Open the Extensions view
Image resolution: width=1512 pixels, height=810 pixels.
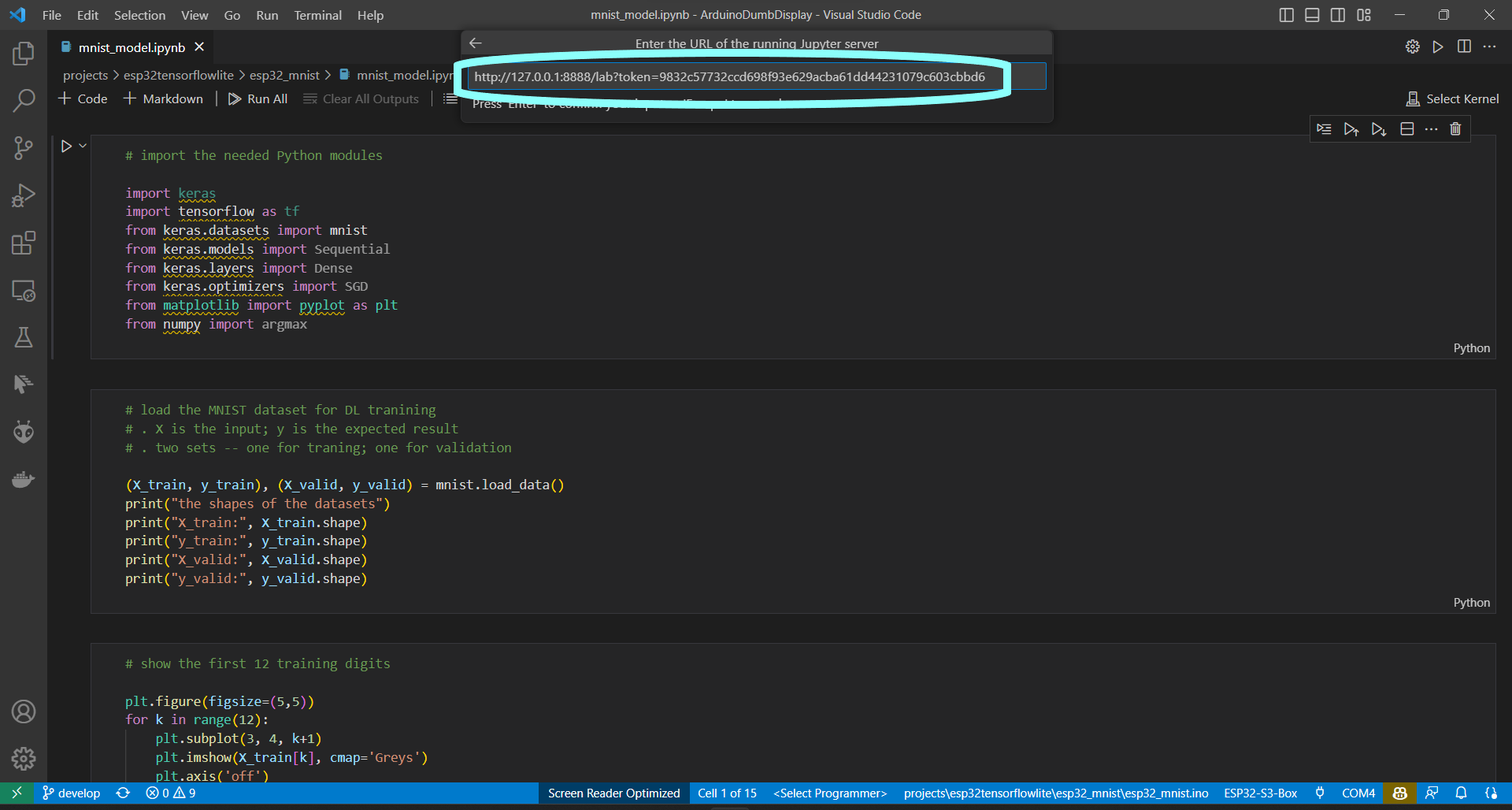click(24, 243)
